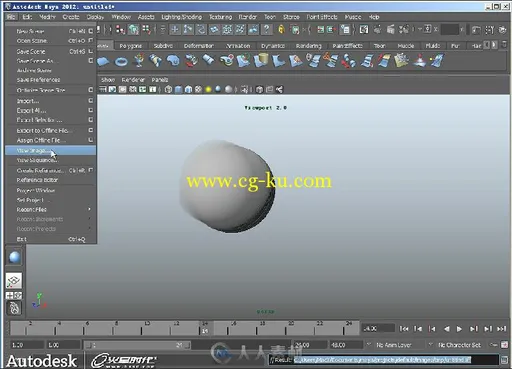The image size is (512, 369).
Task: Click View Image in File menu
Action: [x=50, y=151]
